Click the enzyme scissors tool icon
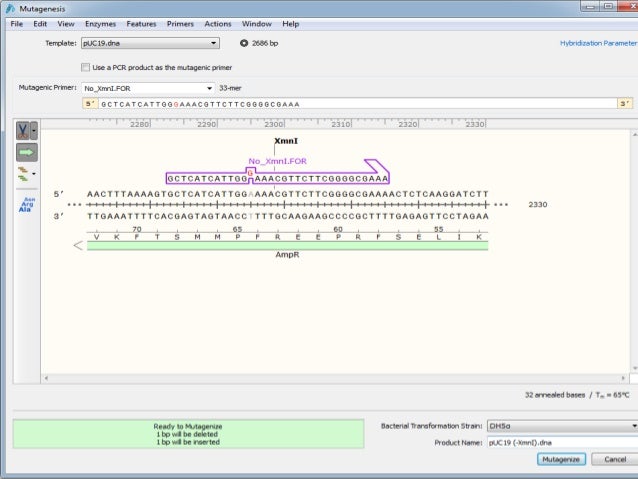Viewport: 638px width, 479px height. pos(23,131)
